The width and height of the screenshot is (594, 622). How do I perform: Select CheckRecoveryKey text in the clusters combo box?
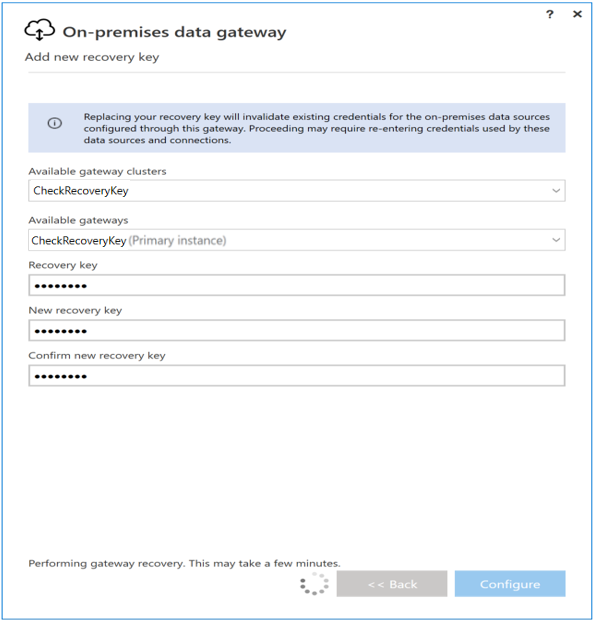81,191
